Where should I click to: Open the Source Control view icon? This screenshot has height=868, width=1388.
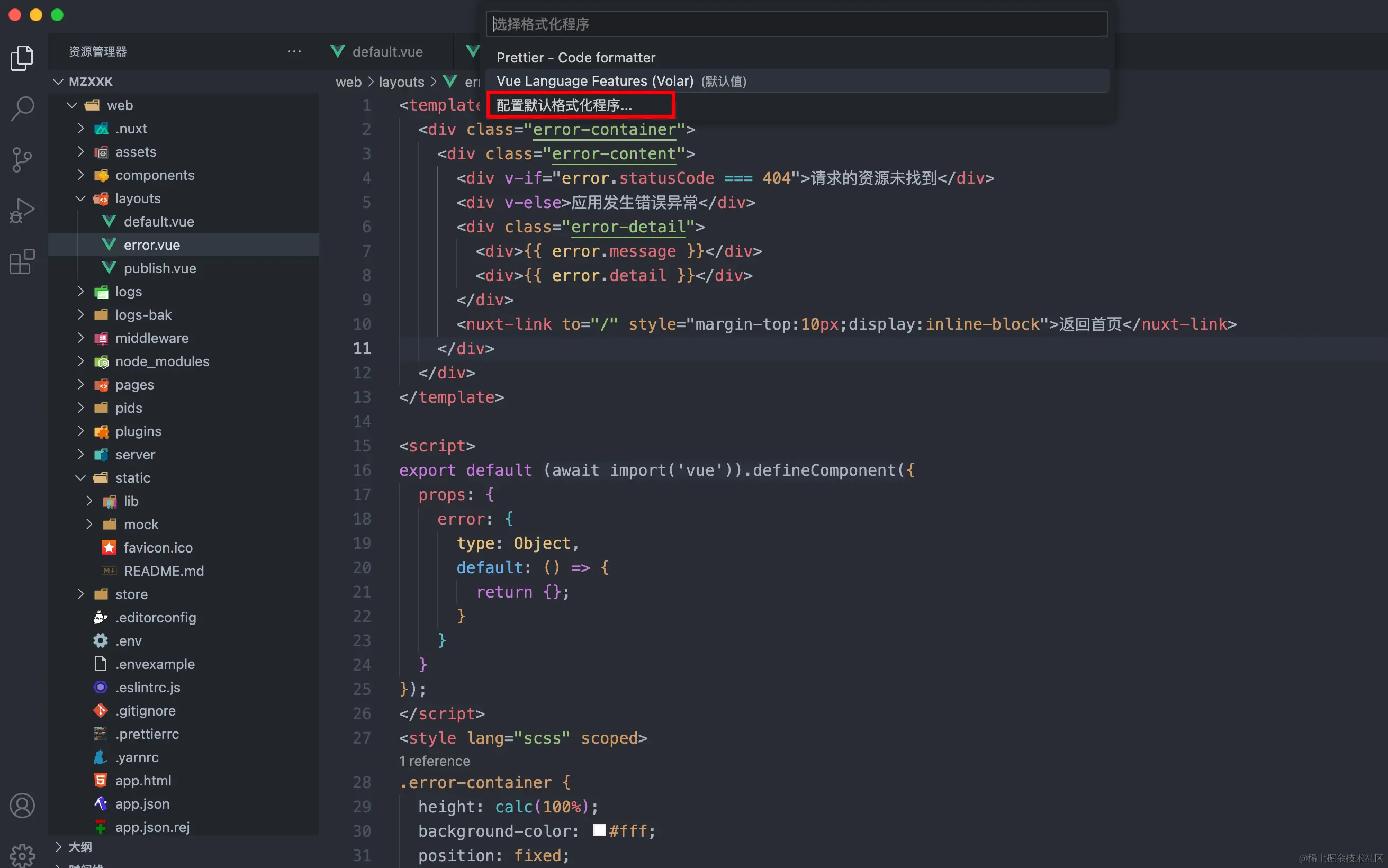coord(22,159)
